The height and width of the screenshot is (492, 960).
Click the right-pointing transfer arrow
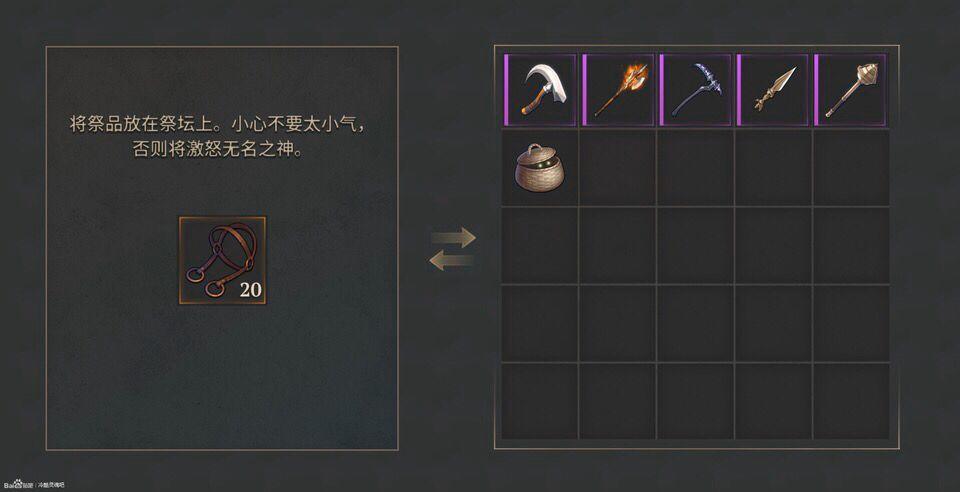(453, 237)
